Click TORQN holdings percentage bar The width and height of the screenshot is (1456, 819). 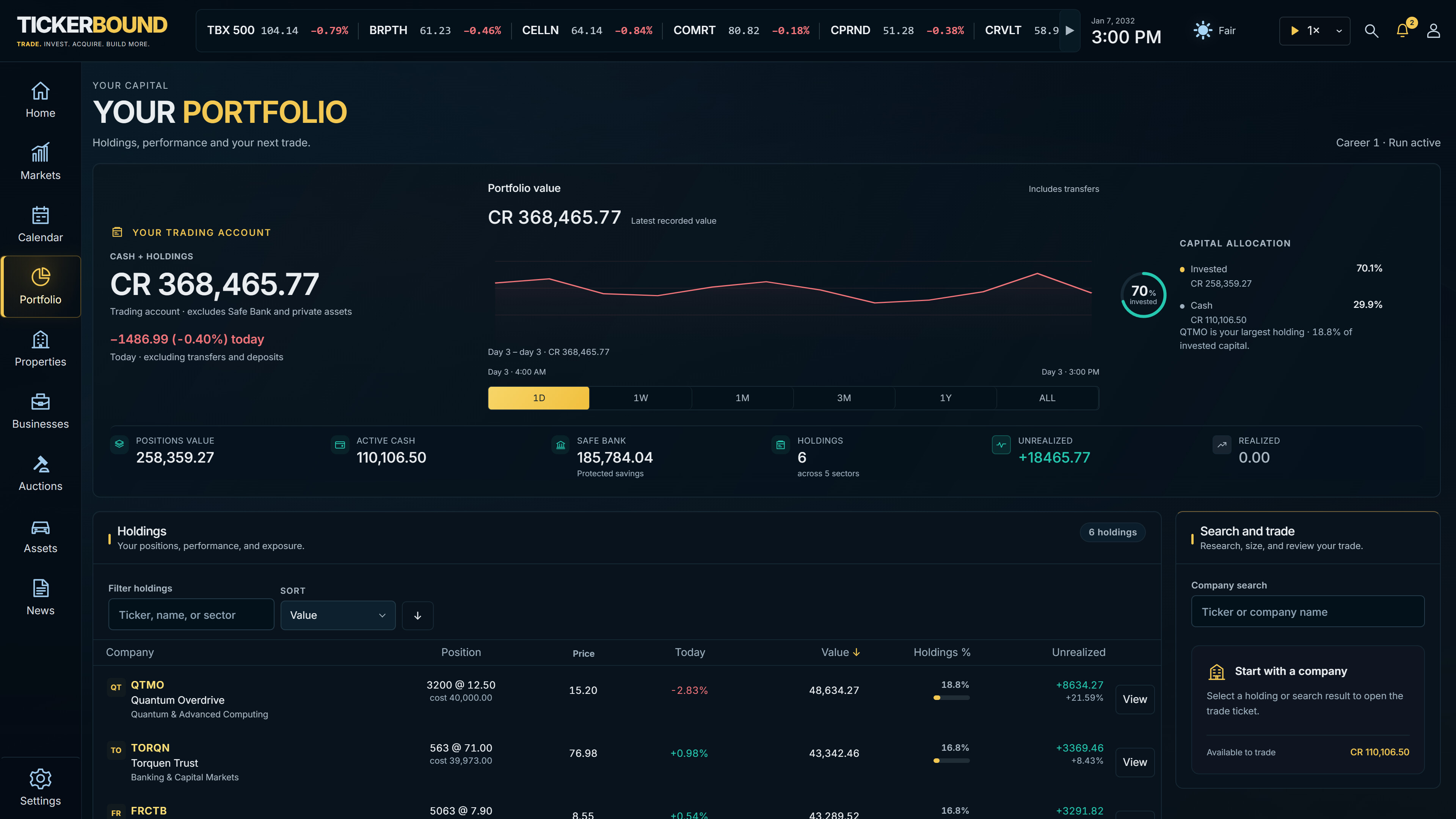click(x=952, y=761)
